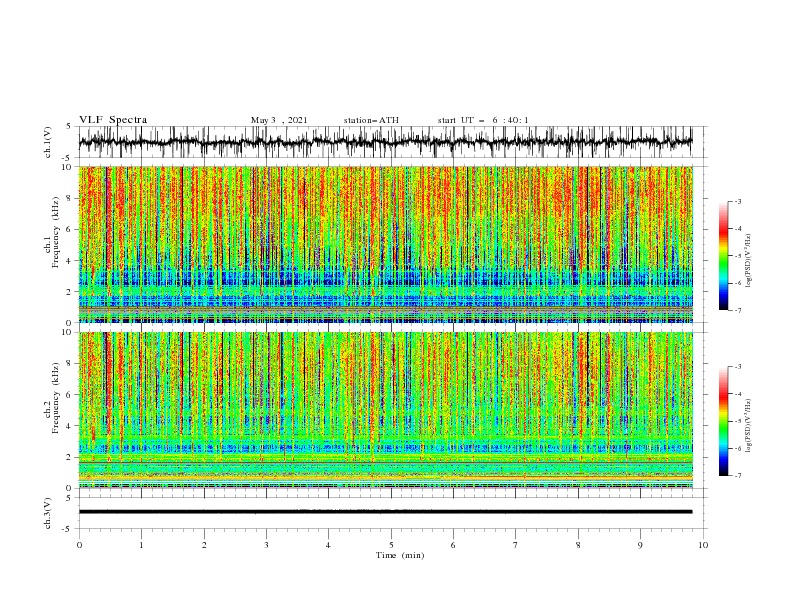Click time axis tick label "10"
This screenshot has width=792, height=612.
click(703, 545)
